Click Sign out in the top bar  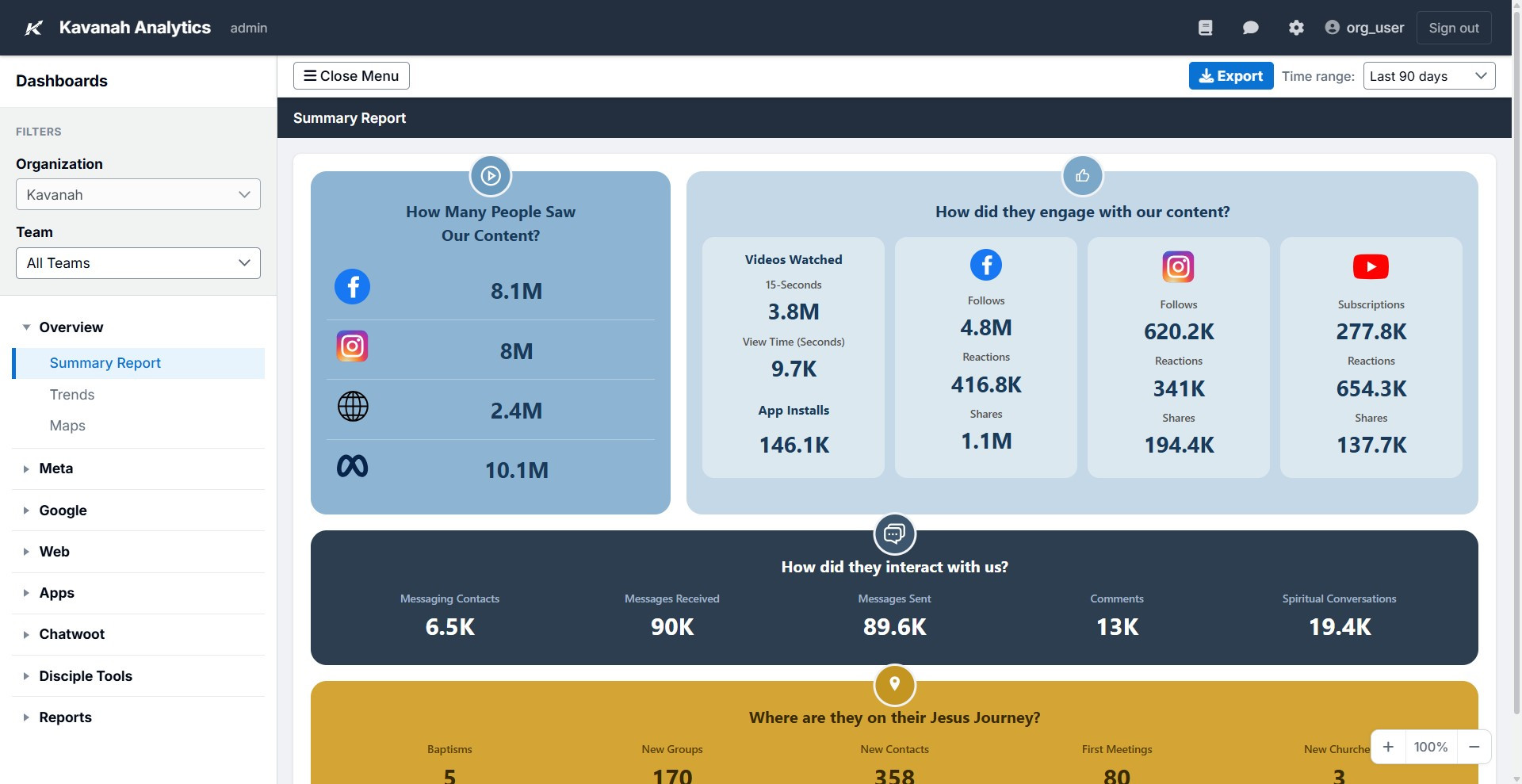click(x=1454, y=27)
